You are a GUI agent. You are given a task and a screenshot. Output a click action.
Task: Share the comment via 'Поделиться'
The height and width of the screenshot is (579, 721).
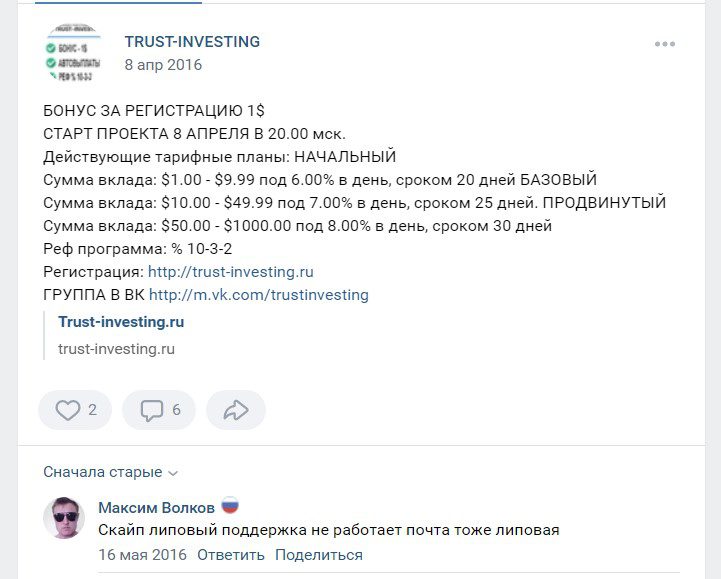(x=319, y=554)
